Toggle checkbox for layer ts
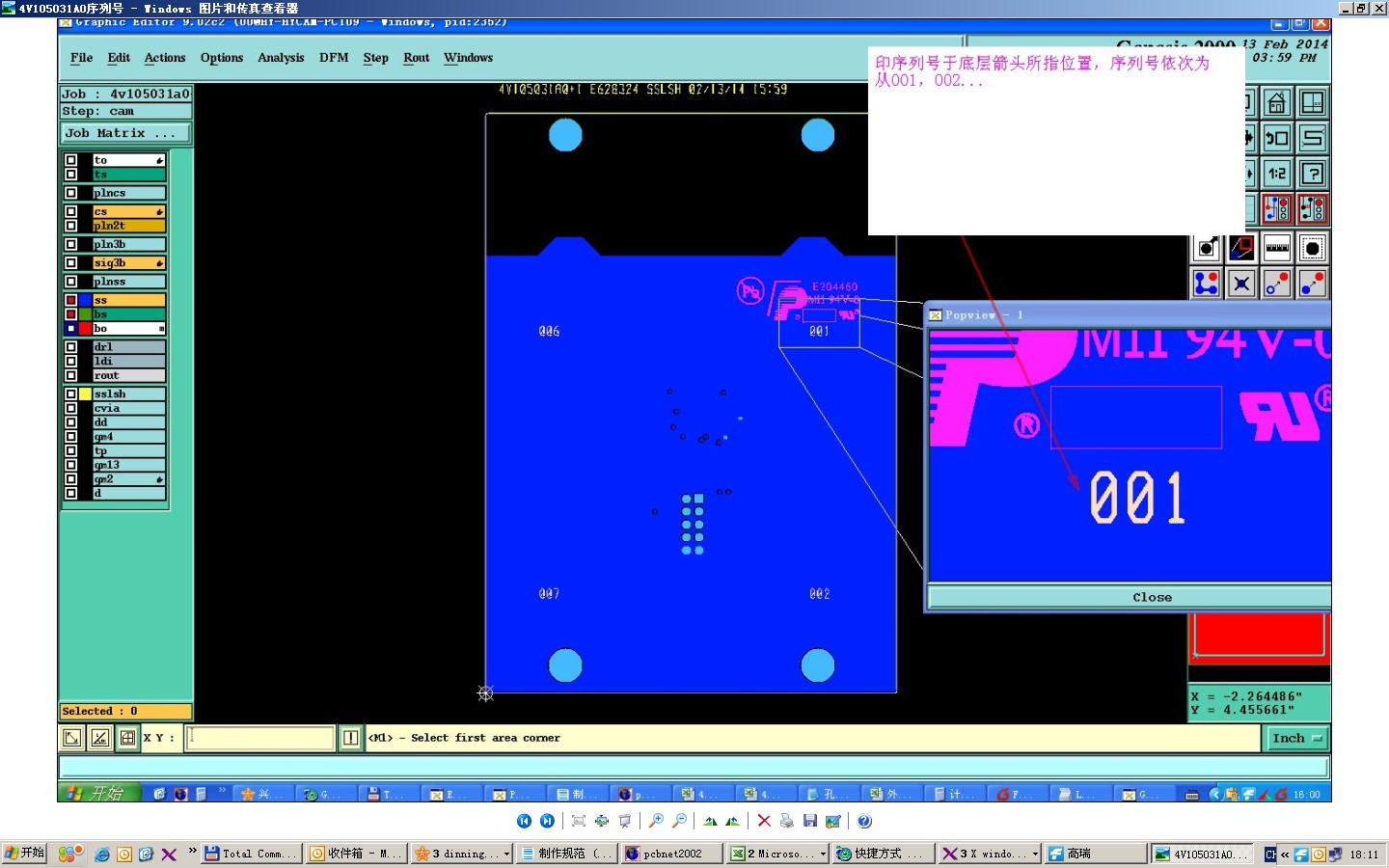 70,175
